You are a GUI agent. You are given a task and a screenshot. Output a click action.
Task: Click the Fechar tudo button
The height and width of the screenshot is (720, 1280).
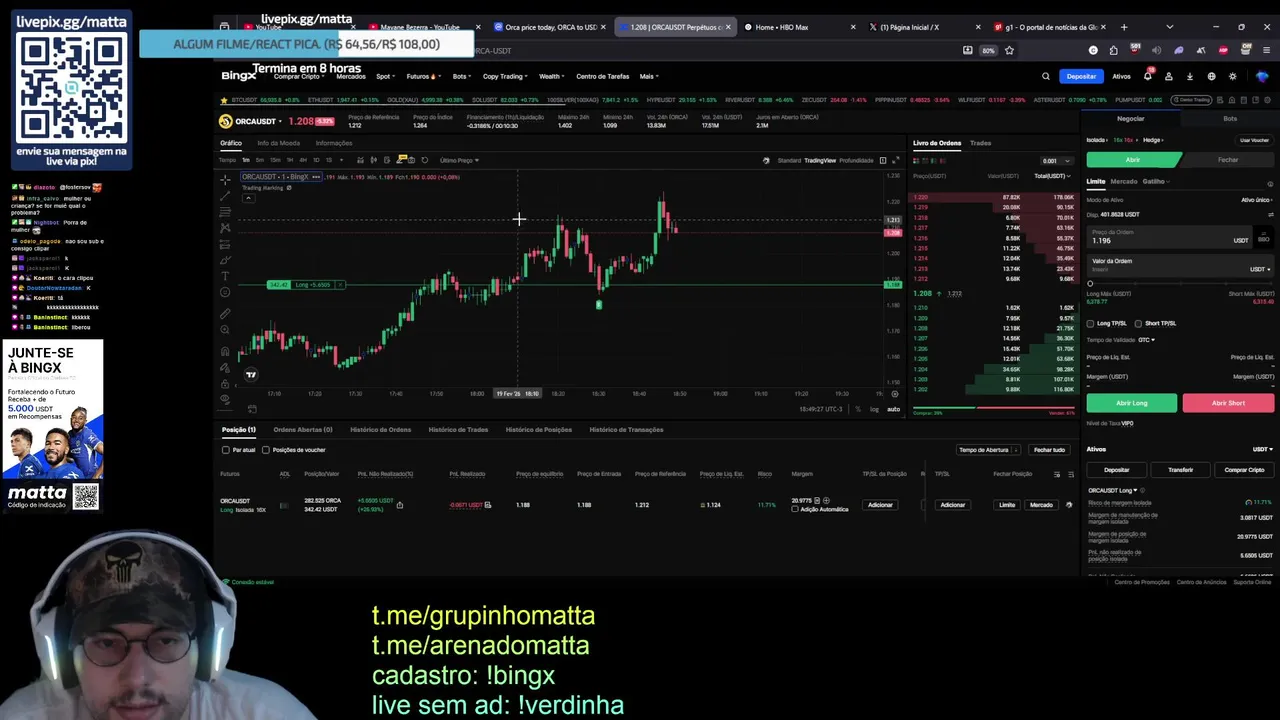click(1049, 450)
